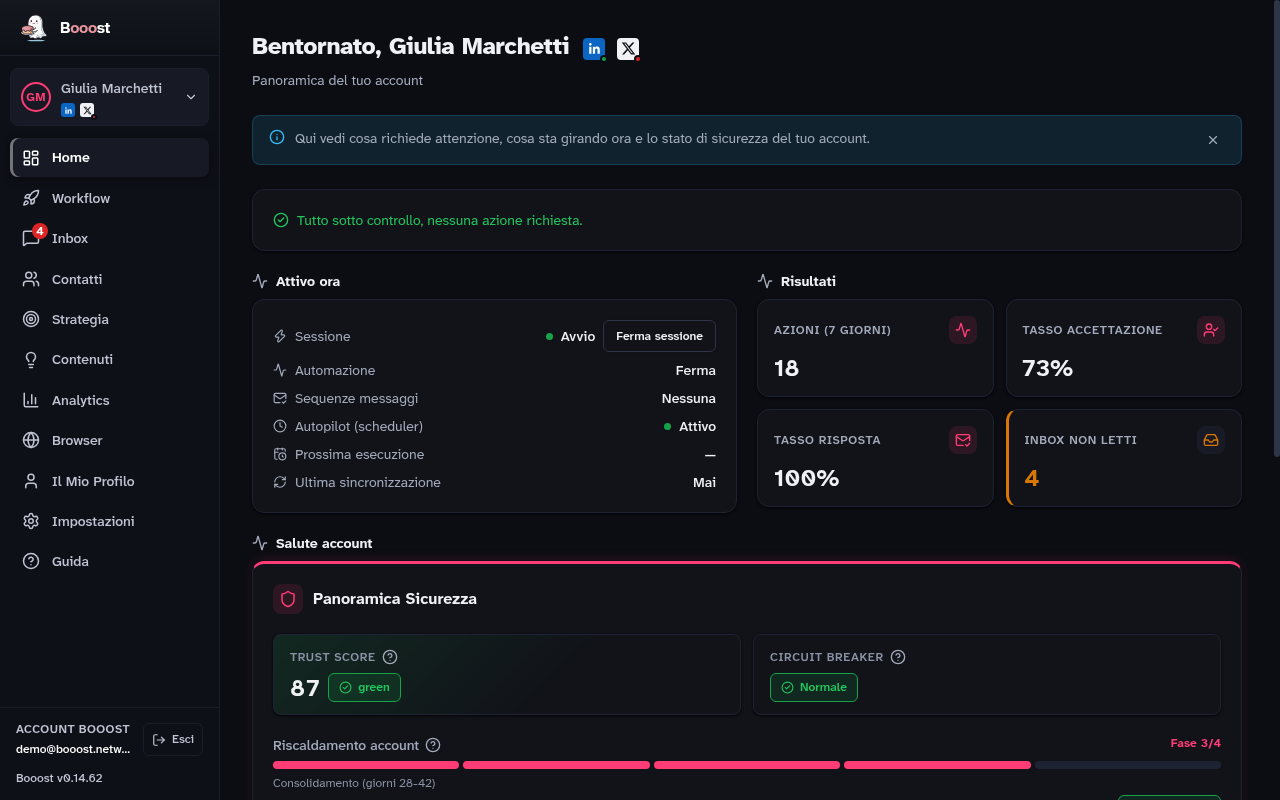Click the Riscaldamento account help icon
The width and height of the screenshot is (1280, 800).
click(x=433, y=745)
